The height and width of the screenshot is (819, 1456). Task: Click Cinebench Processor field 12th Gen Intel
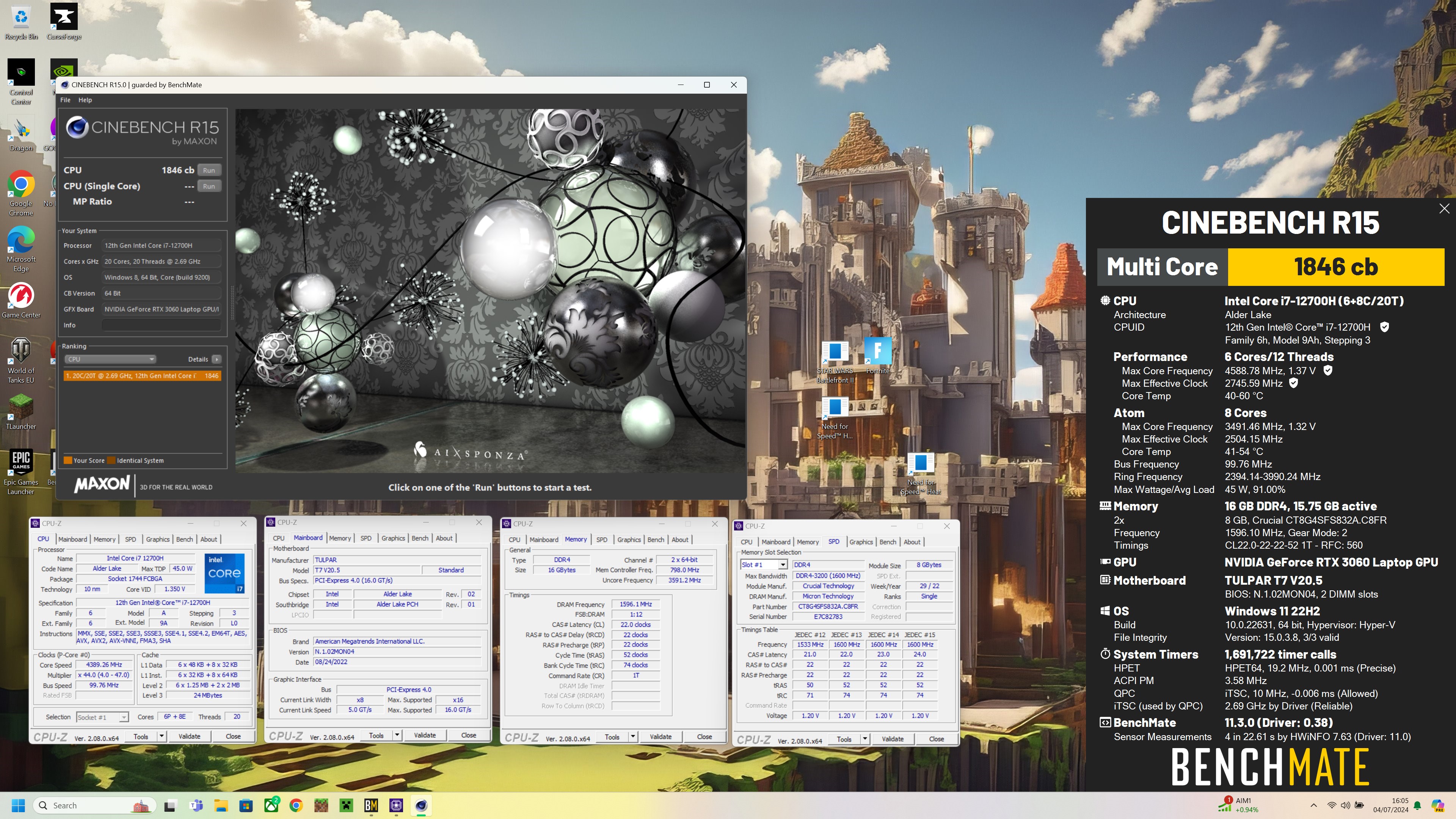click(x=162, y=245)
